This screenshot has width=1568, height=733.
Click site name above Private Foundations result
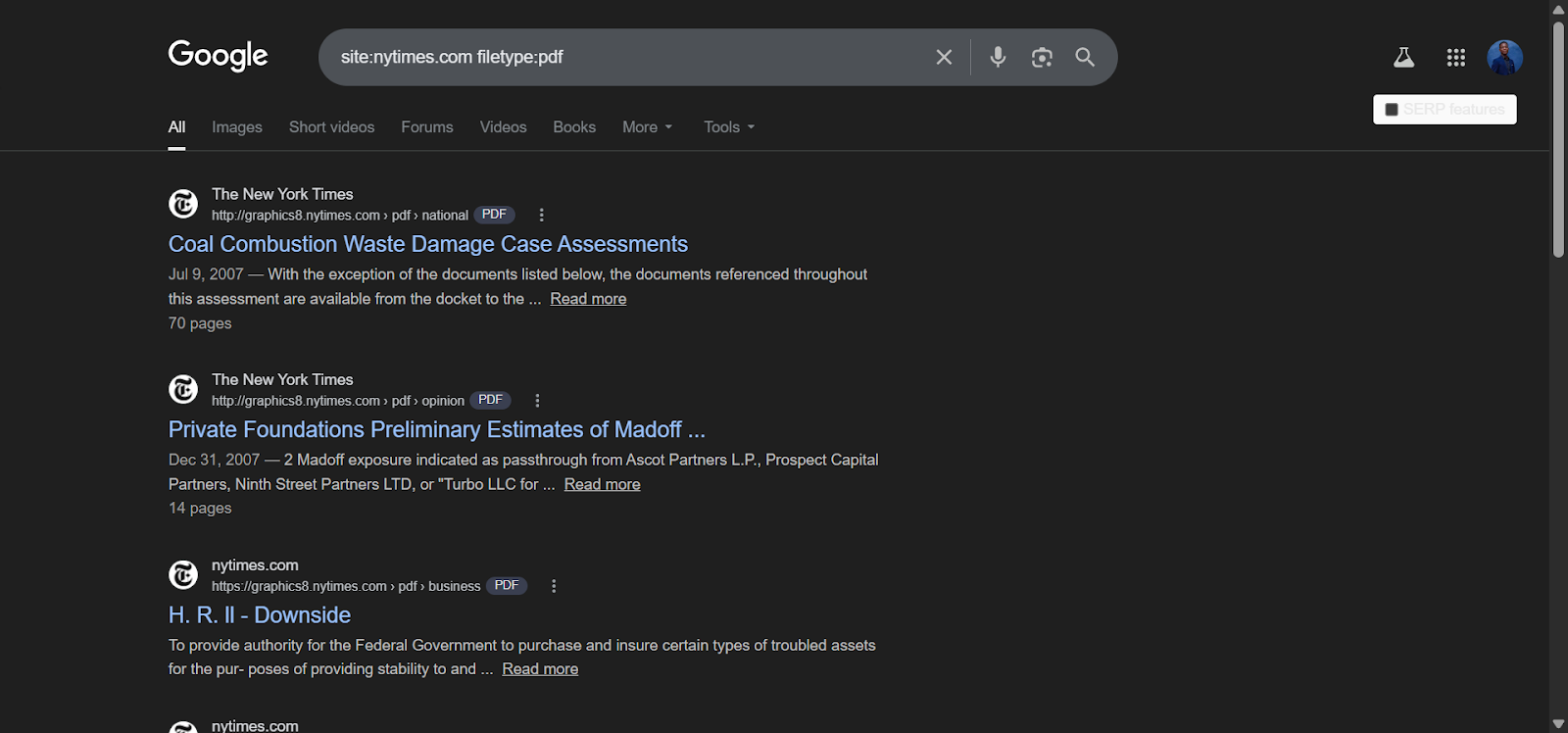pos(282,379)
